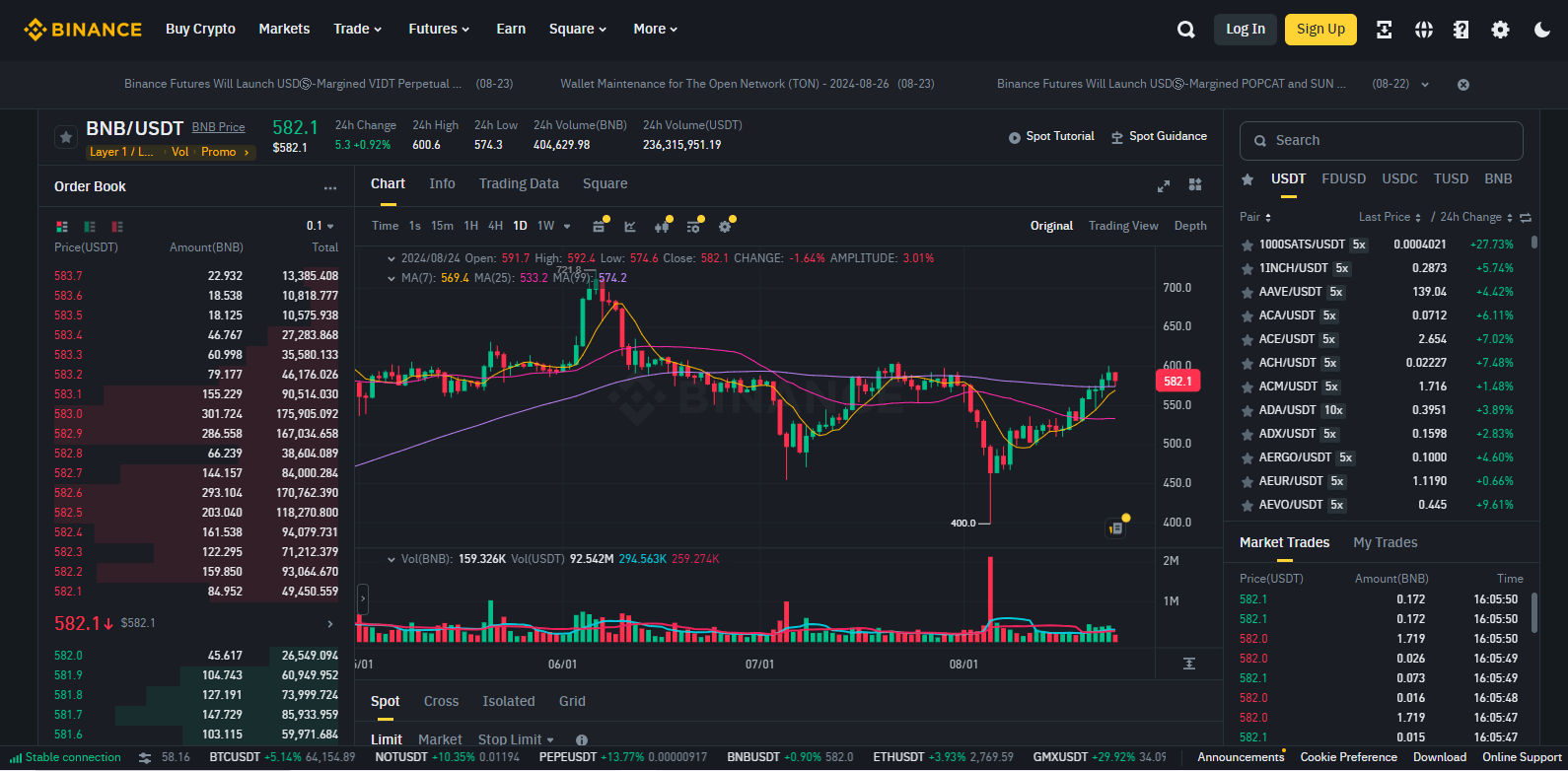
Task: Open the Stop Limit order type dropdown
Action: (x=516, y=740)
